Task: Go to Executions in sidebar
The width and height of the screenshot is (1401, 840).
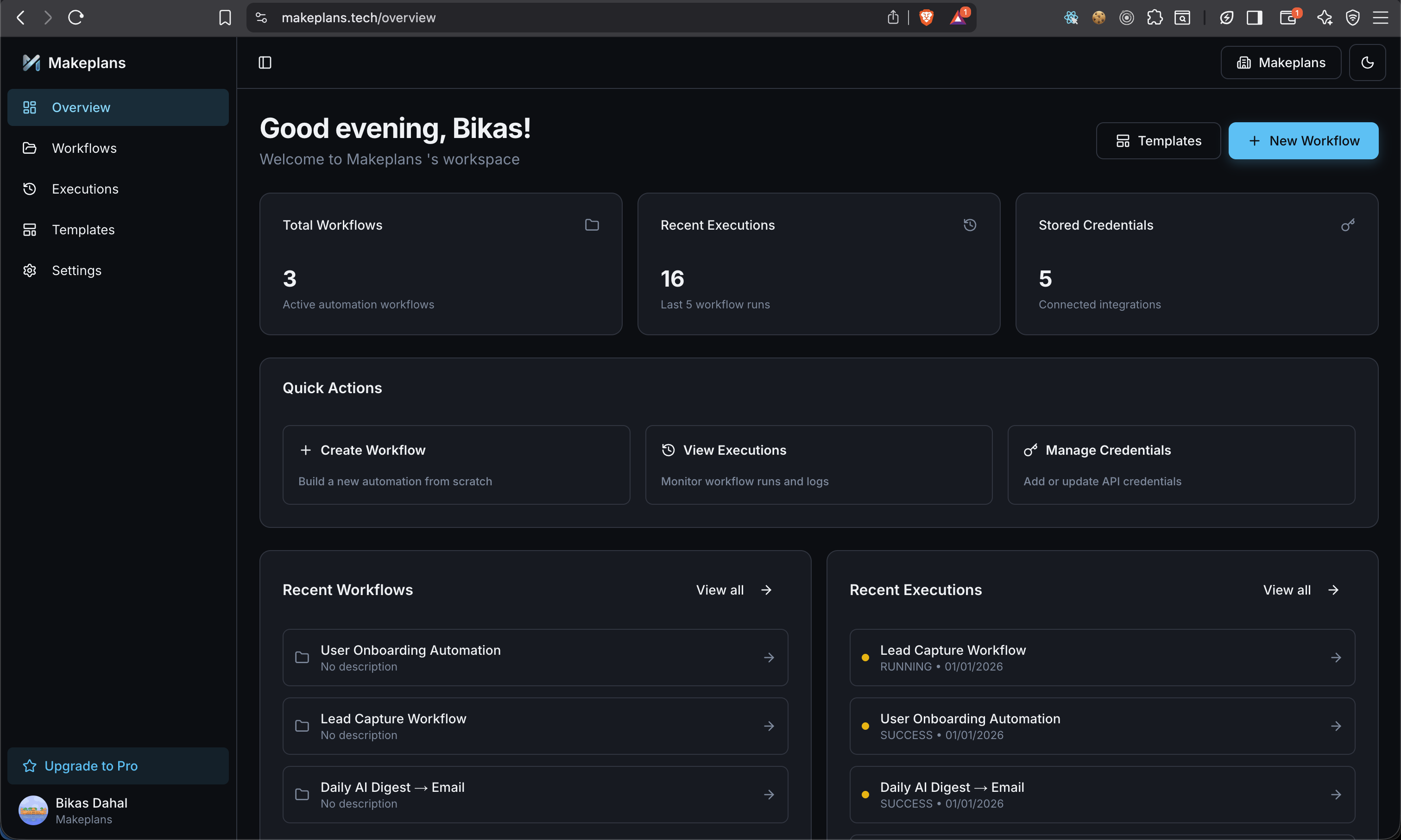Action: 85,189
